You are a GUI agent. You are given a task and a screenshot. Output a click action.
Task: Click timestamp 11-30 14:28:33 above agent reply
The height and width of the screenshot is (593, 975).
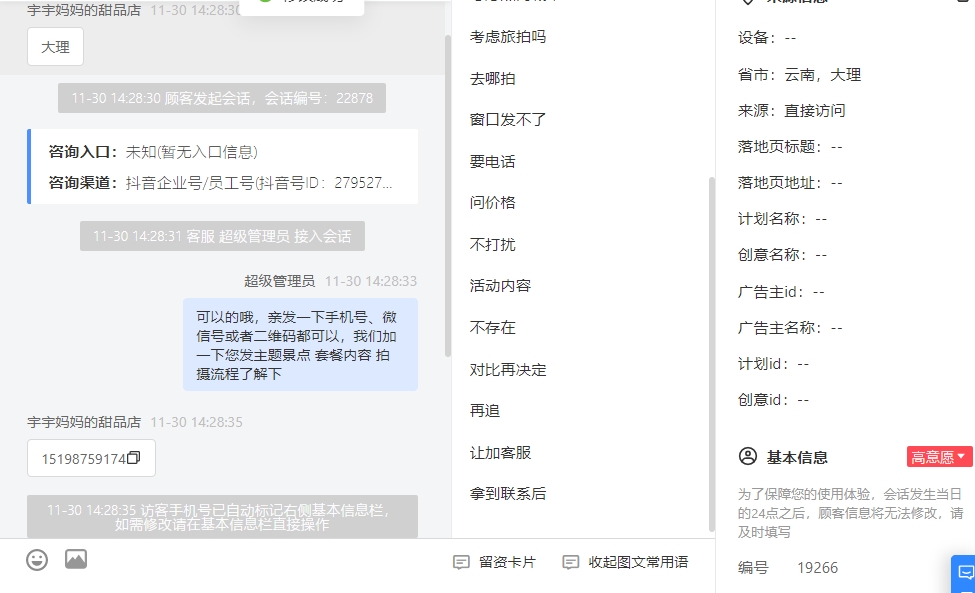tap(371, 281)
